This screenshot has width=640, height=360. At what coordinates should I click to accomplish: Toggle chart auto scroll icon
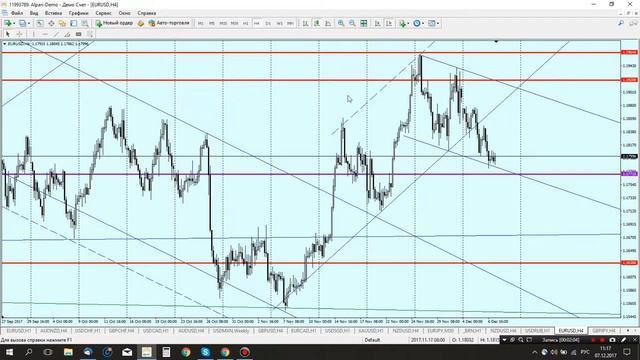coord(378,23)
